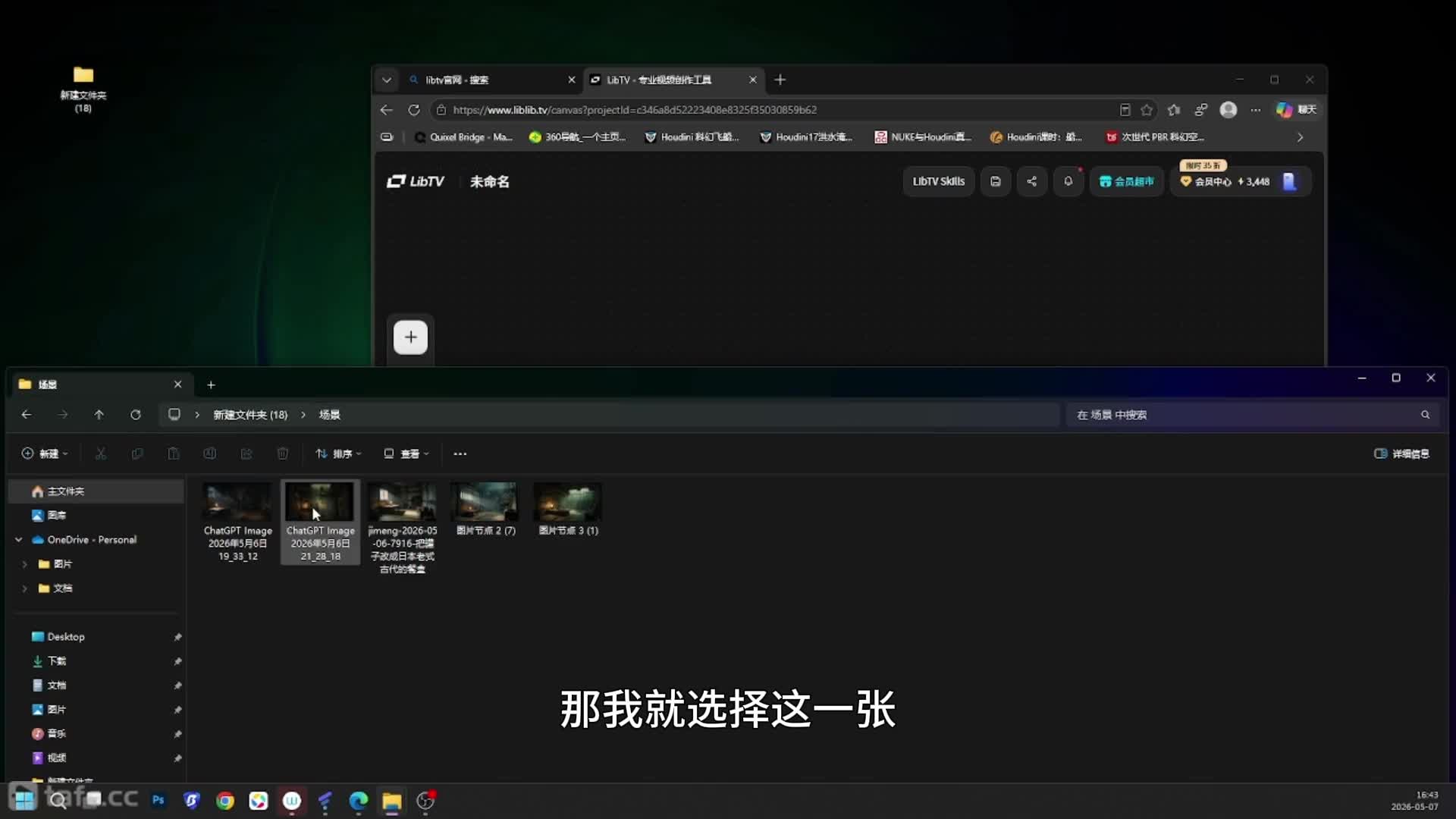1456x819 pixels.
Task: Click the share icon in LibTV header
Action: 1031,181
